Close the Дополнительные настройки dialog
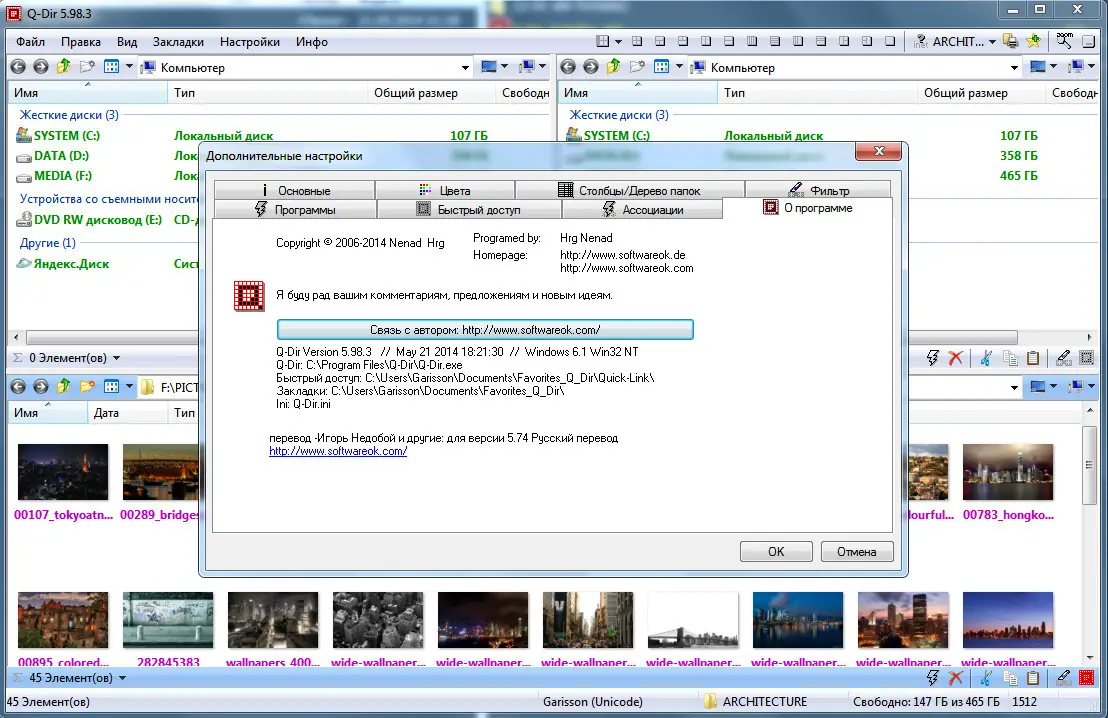Image resolution: width=1108 pixels, height=718 pixels. click(878, 151)
